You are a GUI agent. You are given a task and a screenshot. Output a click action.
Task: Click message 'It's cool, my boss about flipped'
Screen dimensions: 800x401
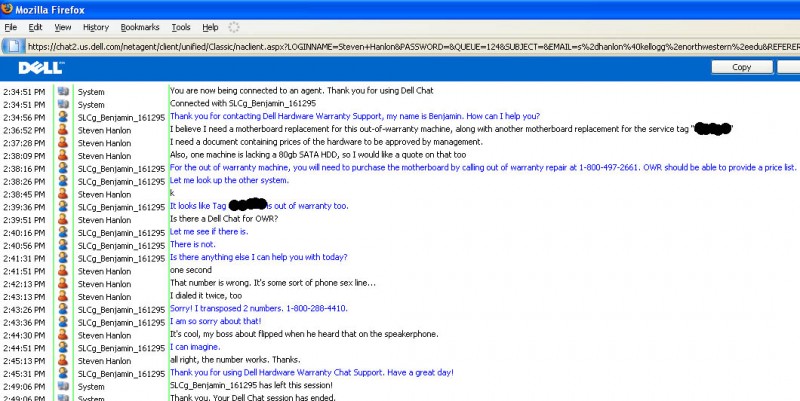coord(304,334)
